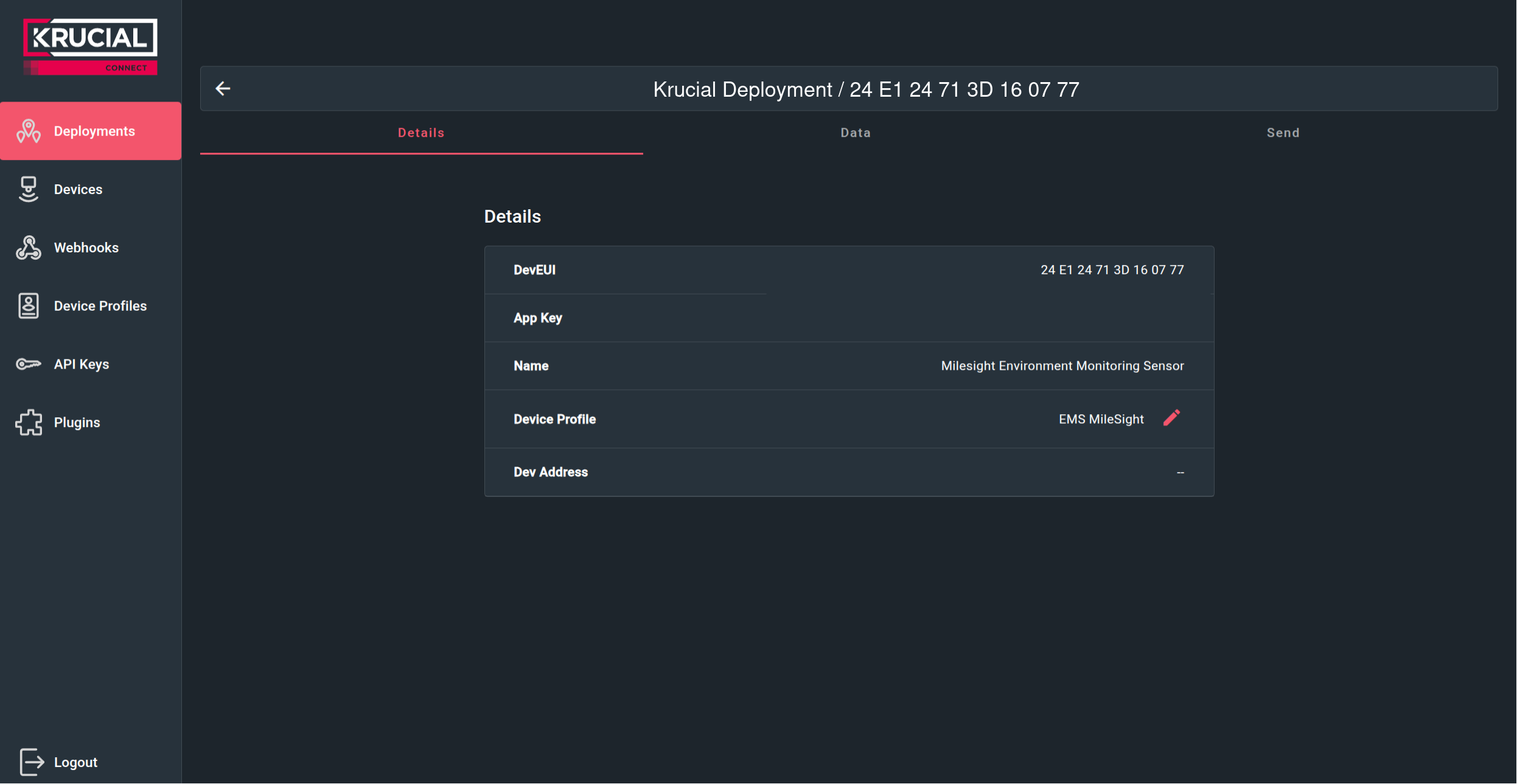This screenshot has width=1517, height=784.
Task: Click the Deployments map-pin icon
Action: click(29, 131)
